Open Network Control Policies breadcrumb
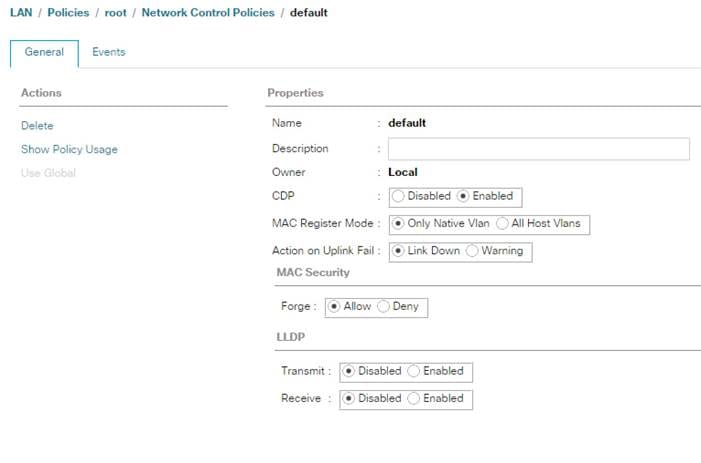 pos(208,13)
